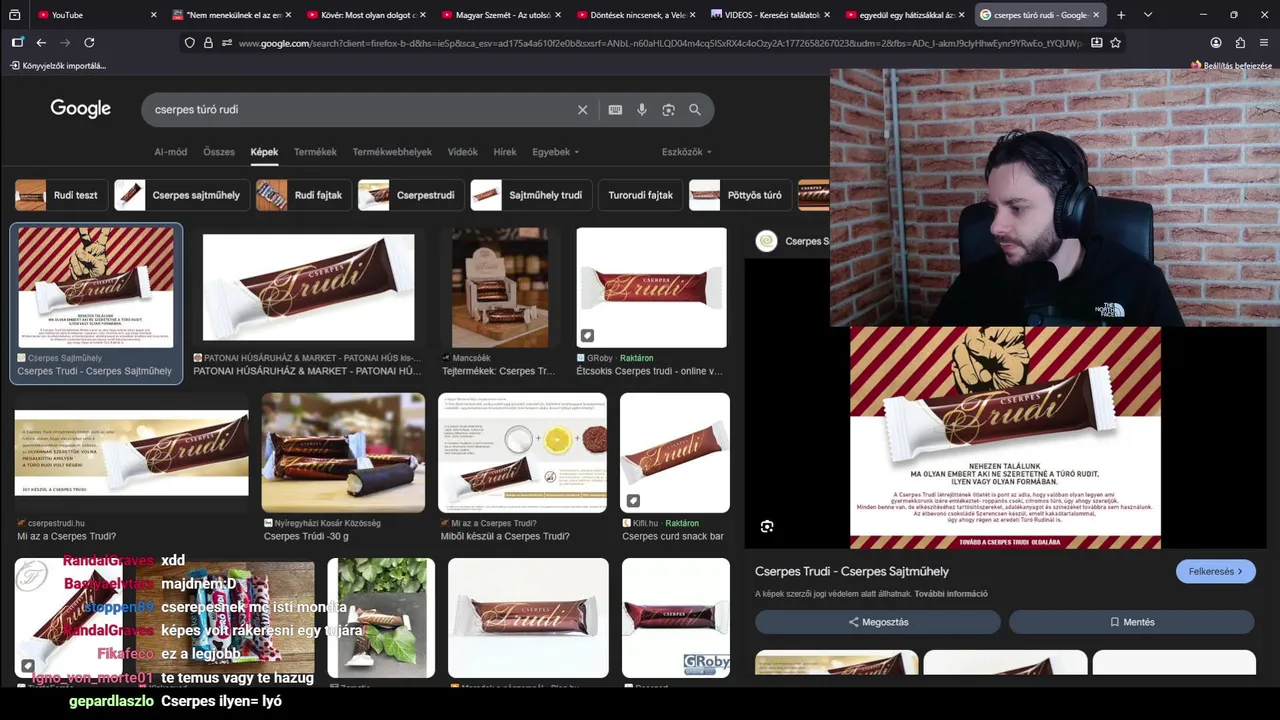Click Beállítás befejezése setup notice

pyautogui.click(x=1230, y=66)
